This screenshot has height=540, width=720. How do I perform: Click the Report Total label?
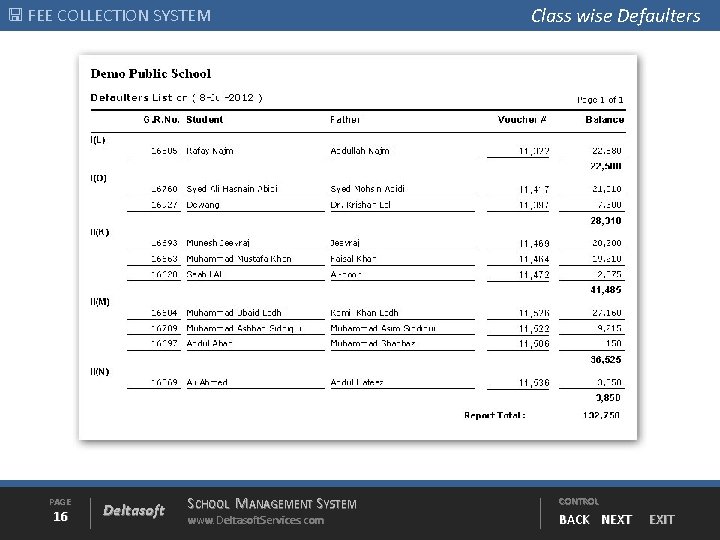[x=495, y=415]
